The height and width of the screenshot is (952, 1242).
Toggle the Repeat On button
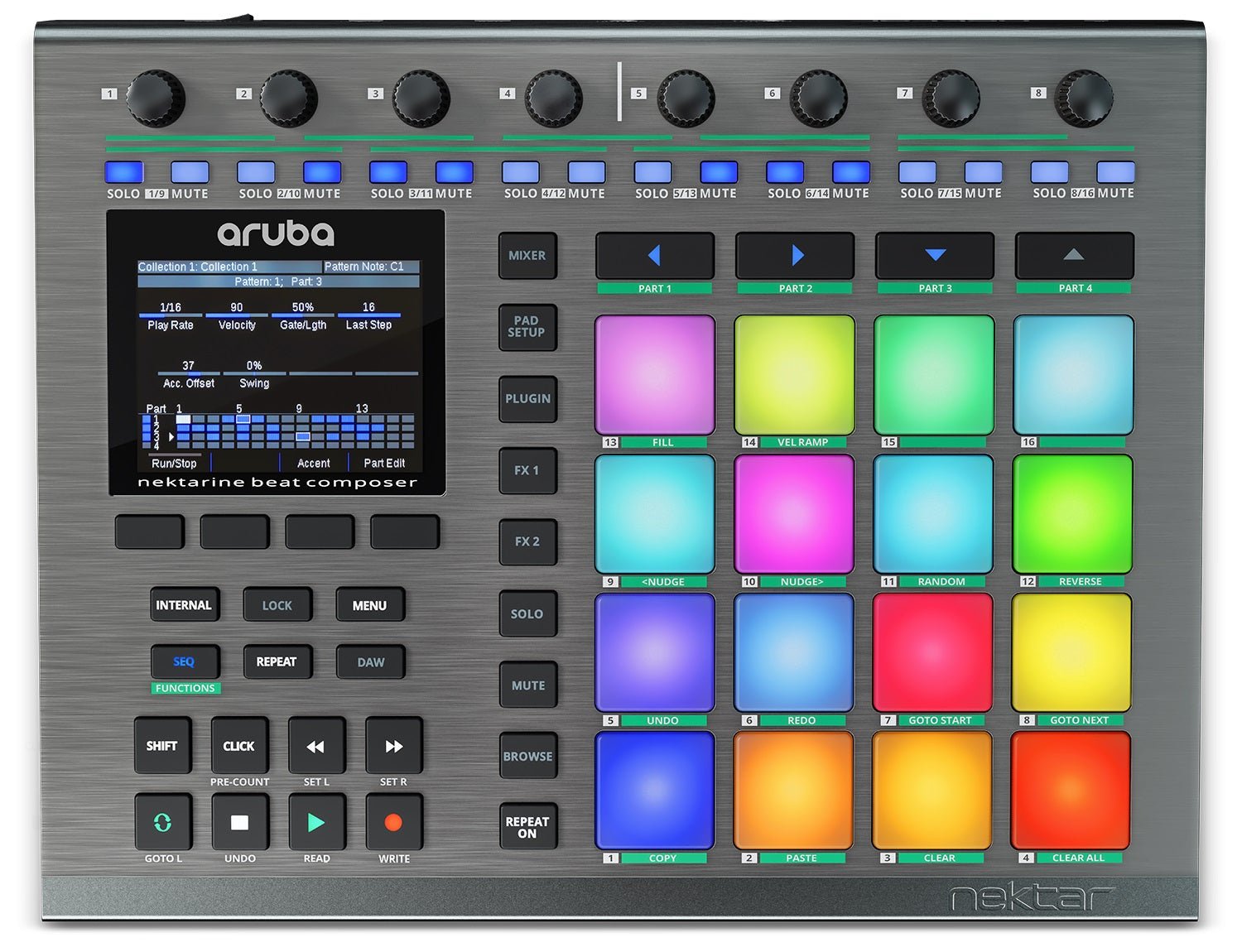[x=527, y=827]
